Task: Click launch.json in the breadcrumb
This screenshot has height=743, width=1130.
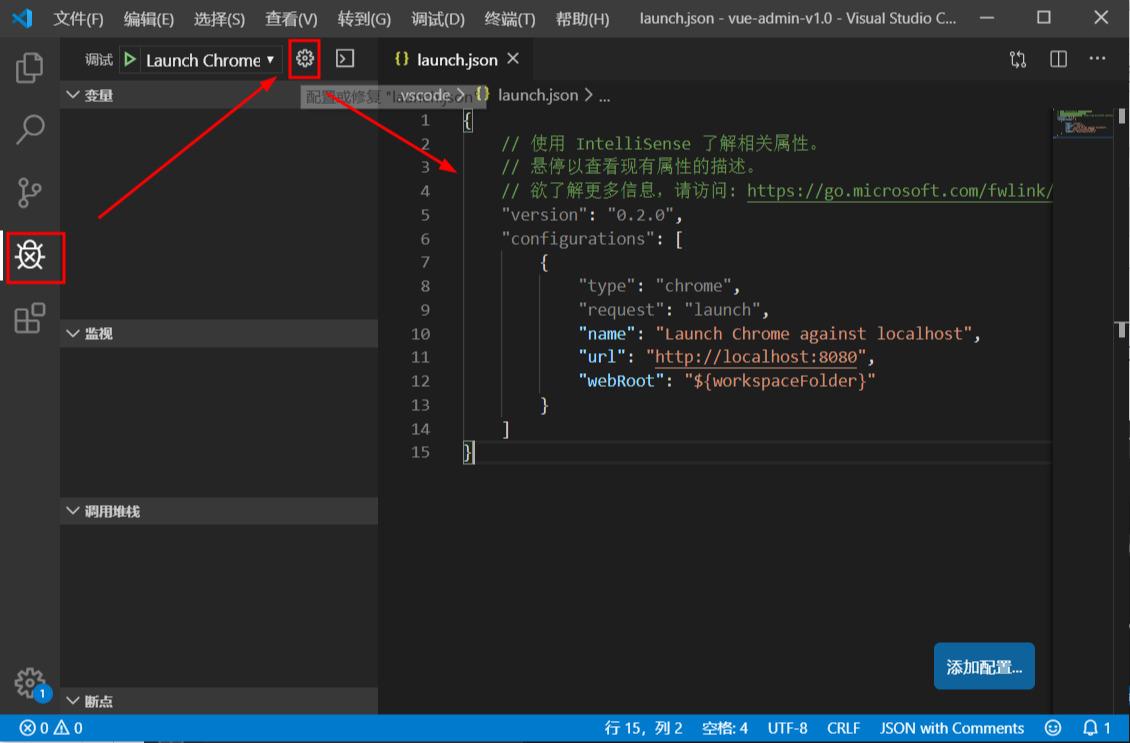Action: click(x=538, y=95)
